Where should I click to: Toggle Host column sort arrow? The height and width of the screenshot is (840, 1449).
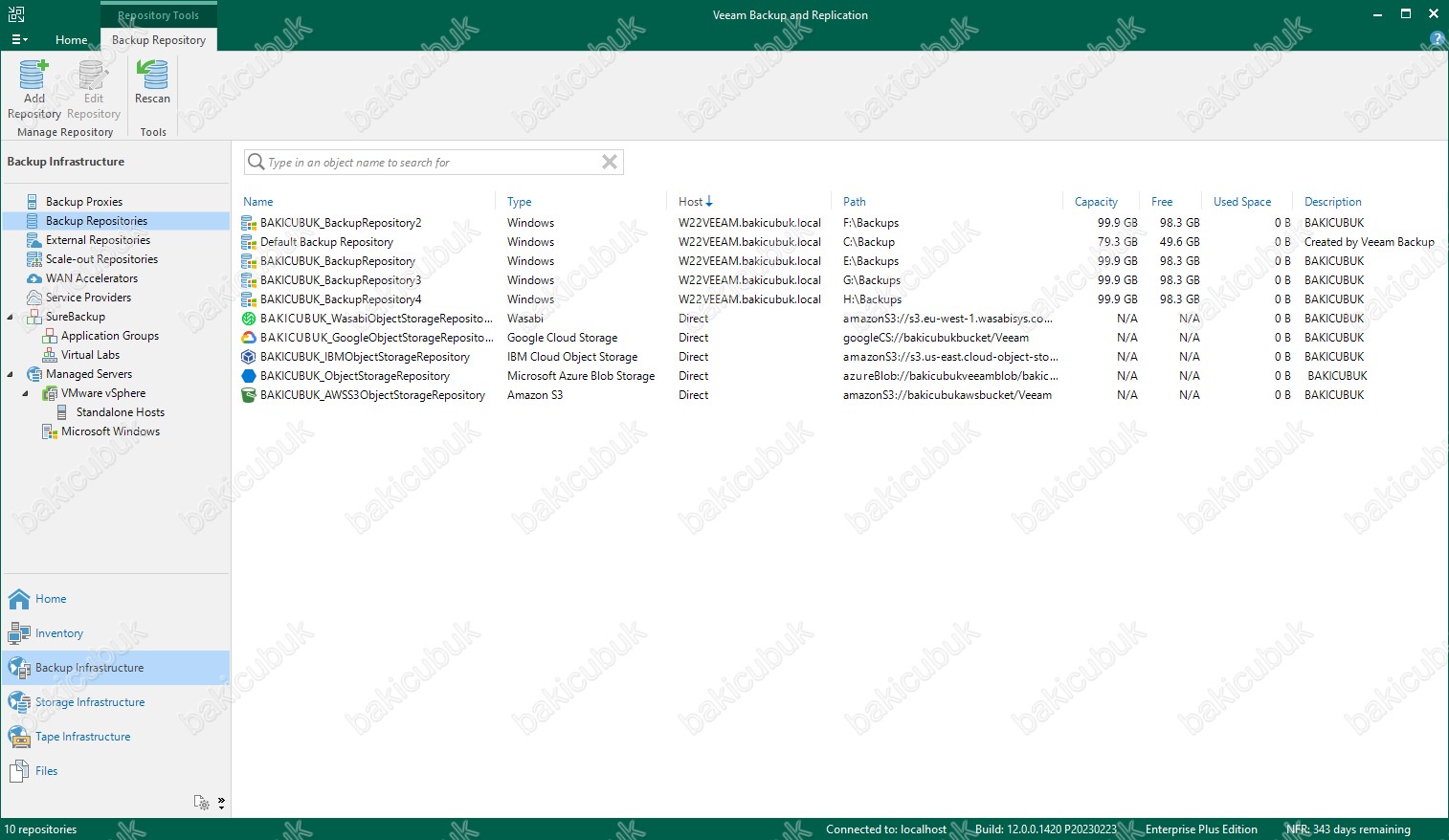coord(709,201)
